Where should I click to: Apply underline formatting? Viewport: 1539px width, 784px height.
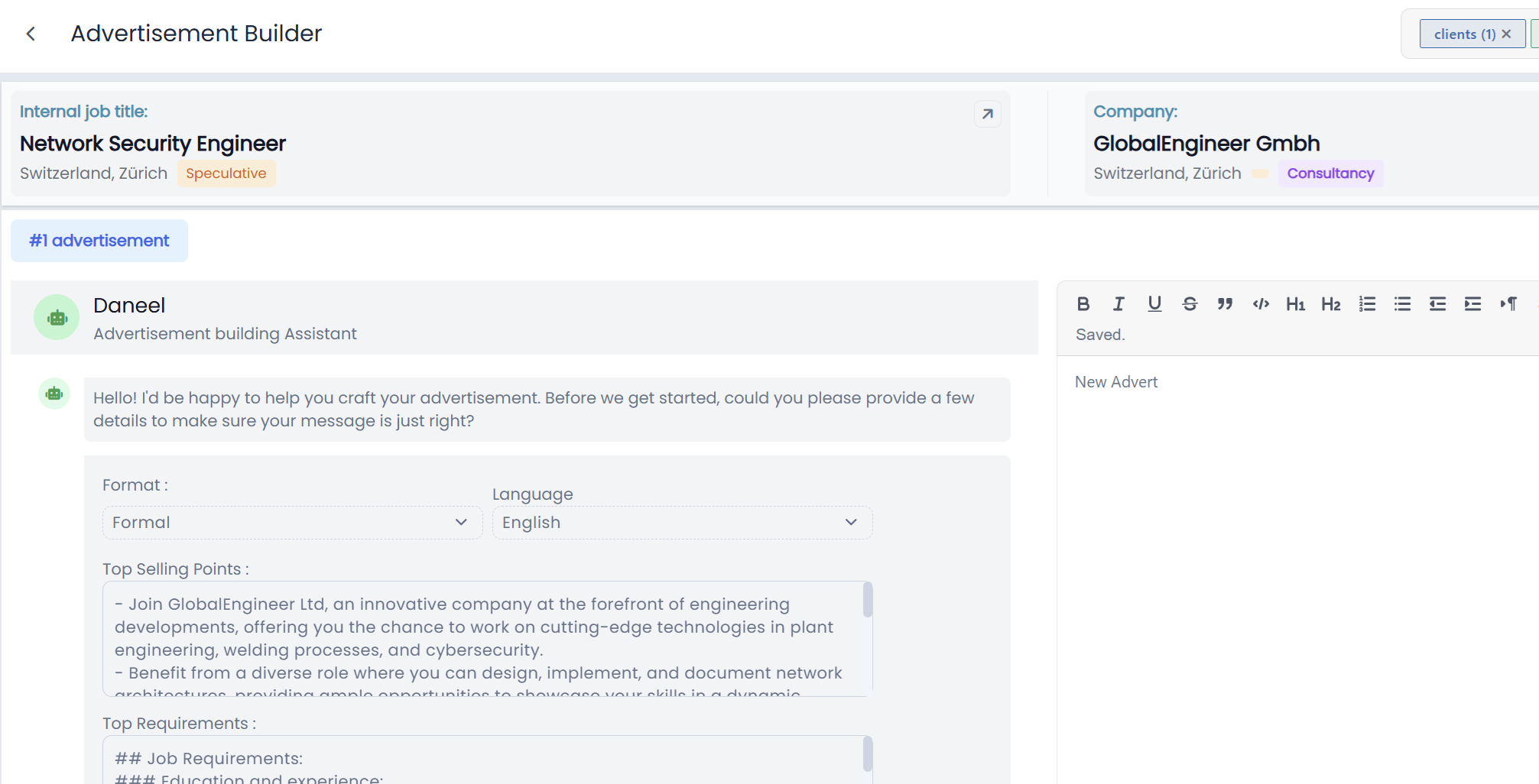1154,304
